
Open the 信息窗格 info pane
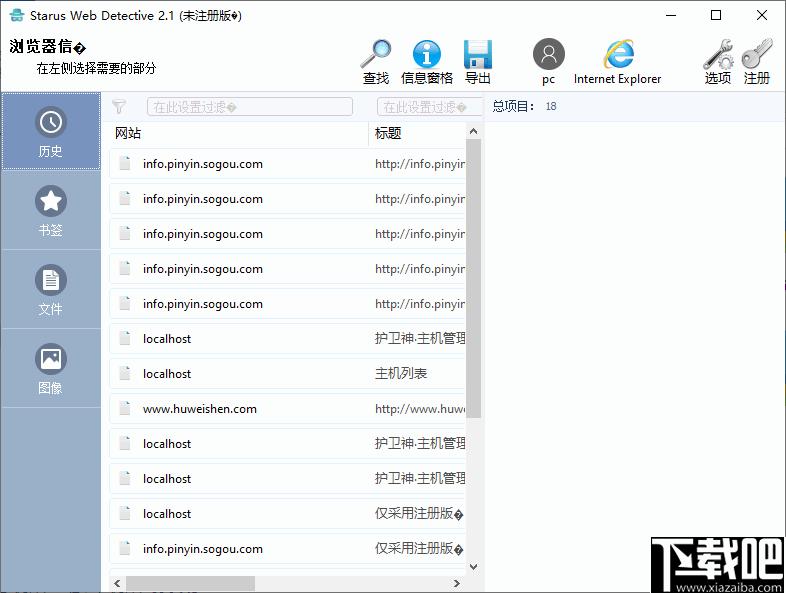click(x=427, y=61)
